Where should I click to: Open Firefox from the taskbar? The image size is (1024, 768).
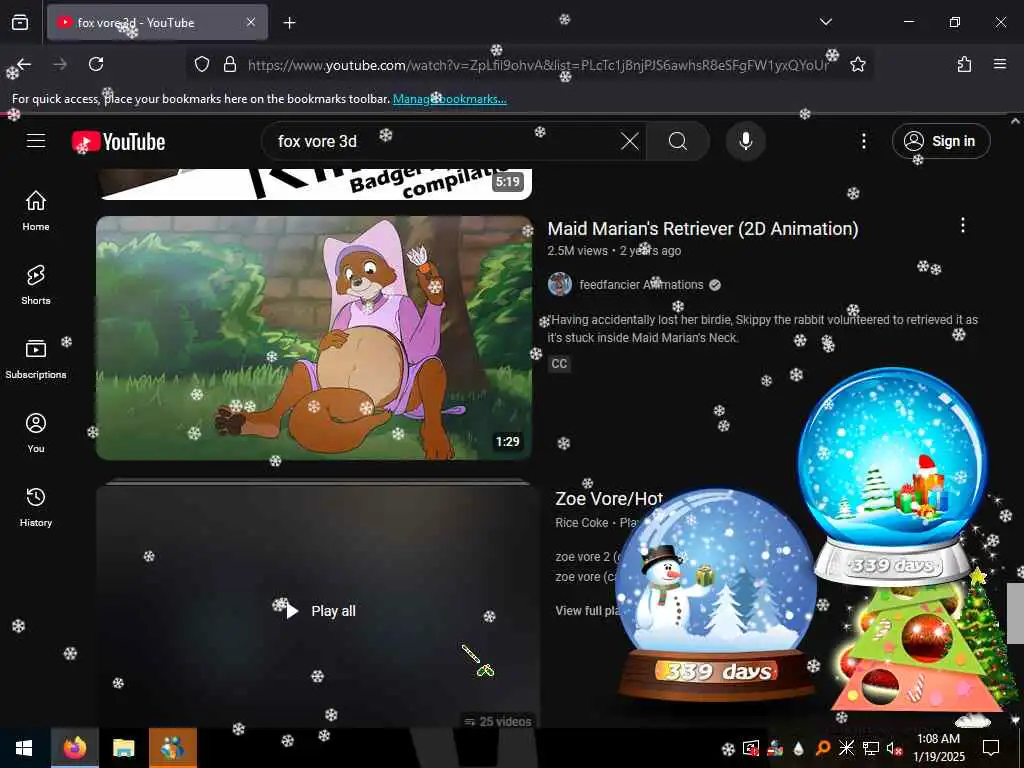[x=74, y=748]
